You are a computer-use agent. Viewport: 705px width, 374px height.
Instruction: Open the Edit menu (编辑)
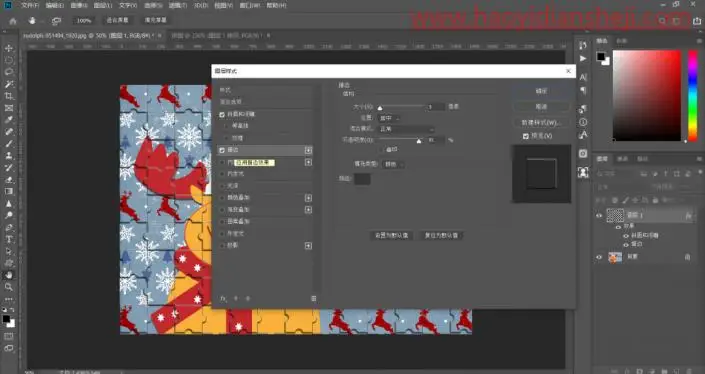coord(55,5)
